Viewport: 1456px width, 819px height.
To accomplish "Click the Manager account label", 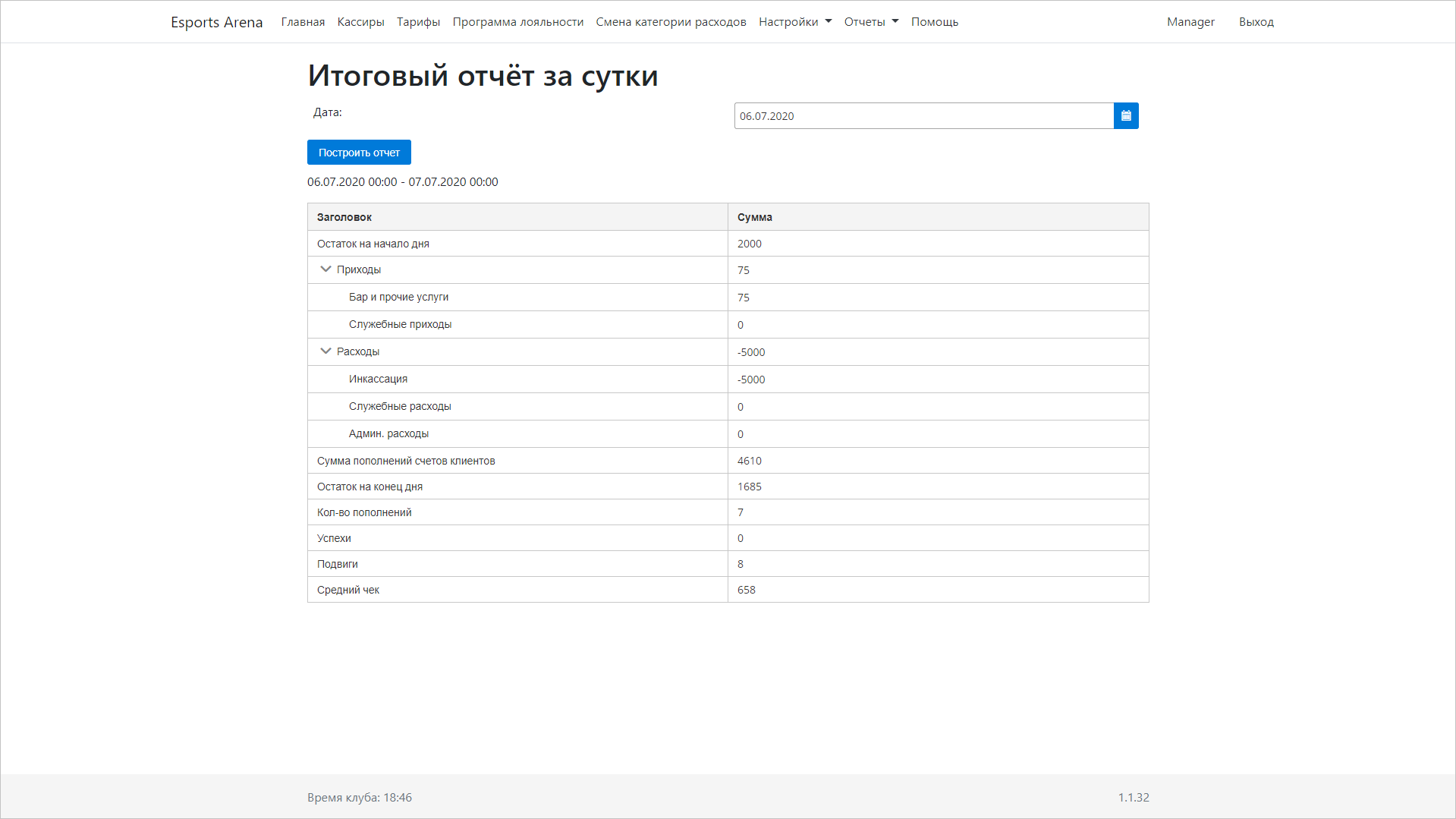I will point(1190,21).
